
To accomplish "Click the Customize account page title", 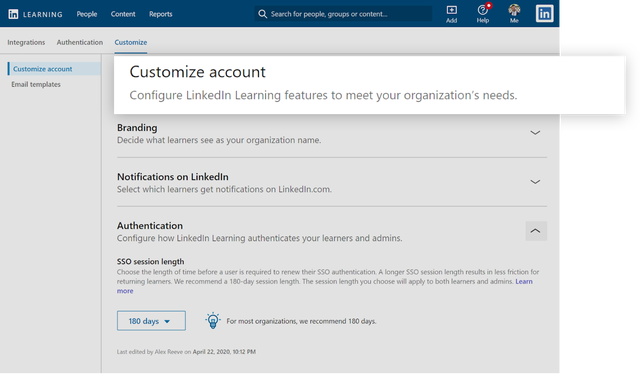I will (x=198, y=72).
